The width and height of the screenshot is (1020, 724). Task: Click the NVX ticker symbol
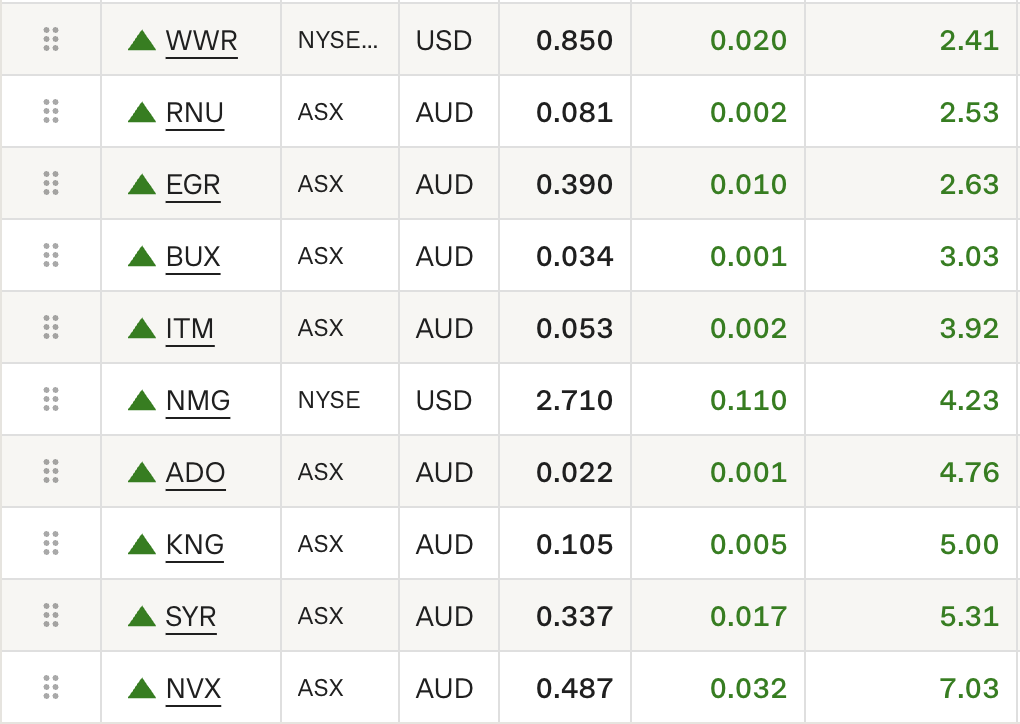[x=193, y=689]
